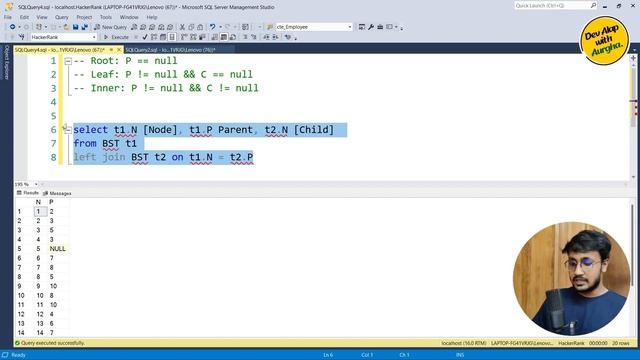Close the SQLQuery4.sql tab

(119, 50)
